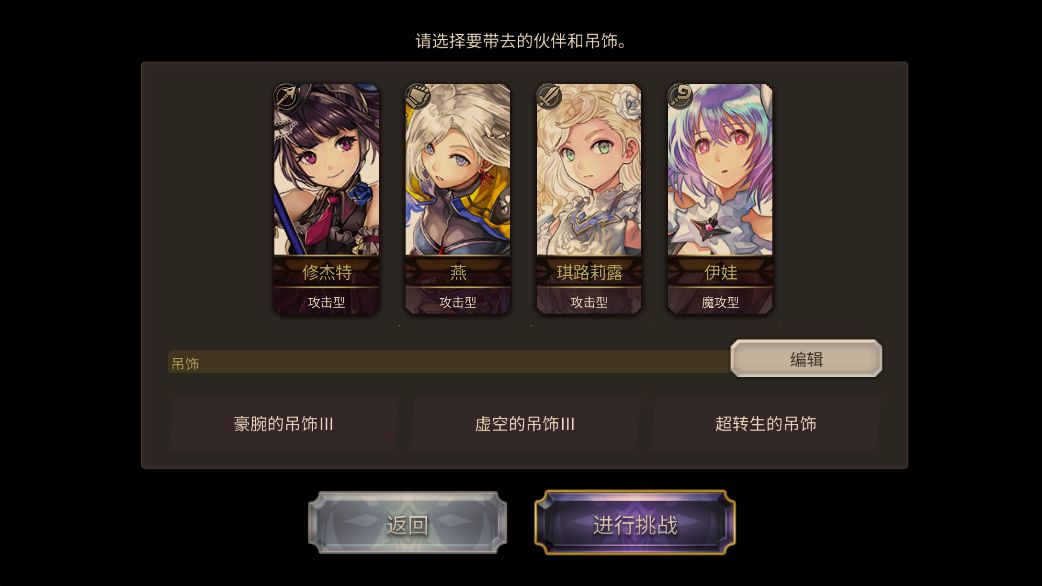Select the 燕 character portrait

point(458,169)
